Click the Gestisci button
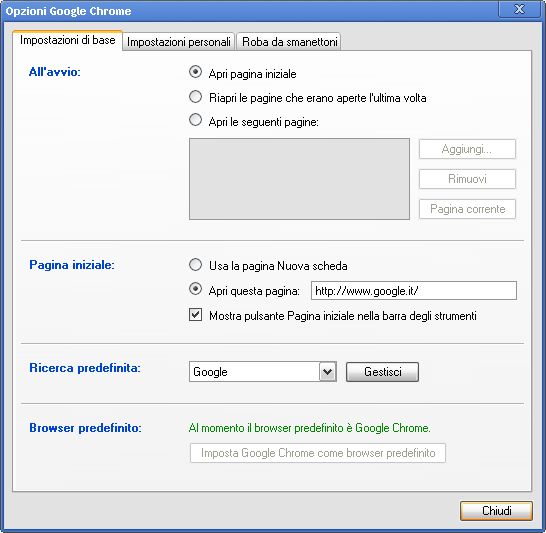546x533 pixels. pyautogui.click(x=382, y=372)
